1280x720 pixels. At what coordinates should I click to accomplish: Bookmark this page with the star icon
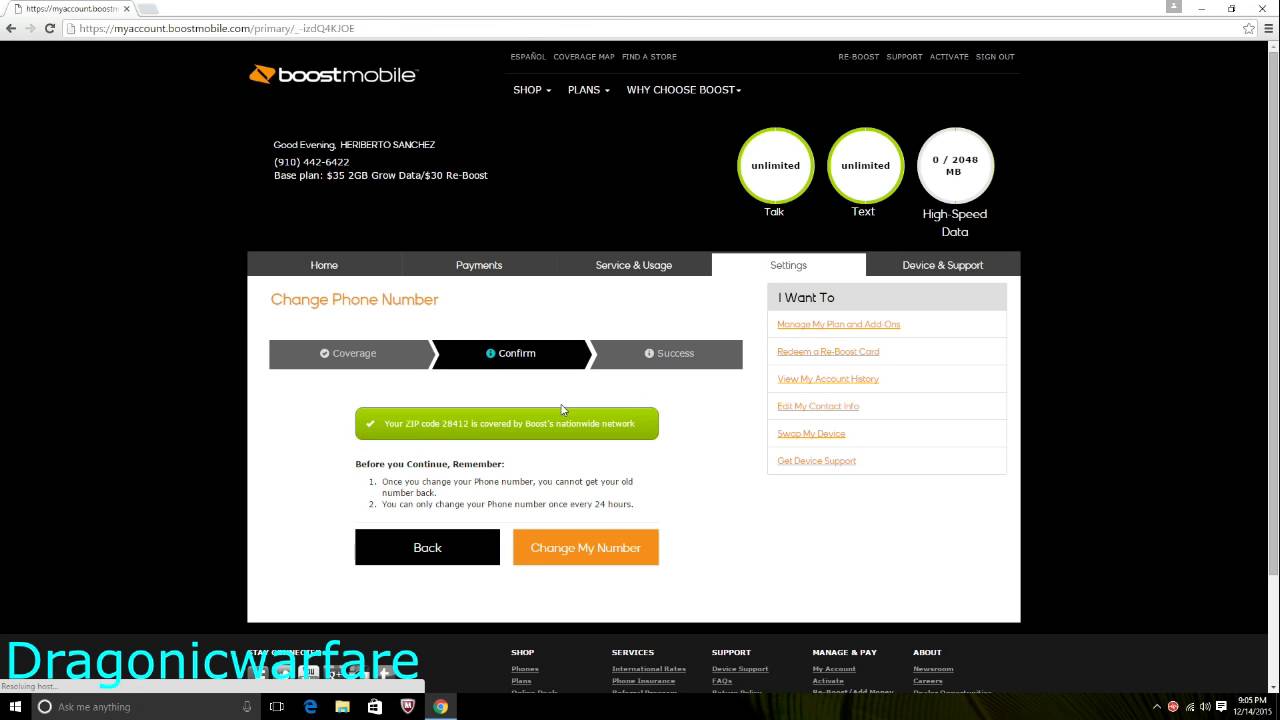[1249, 29]
